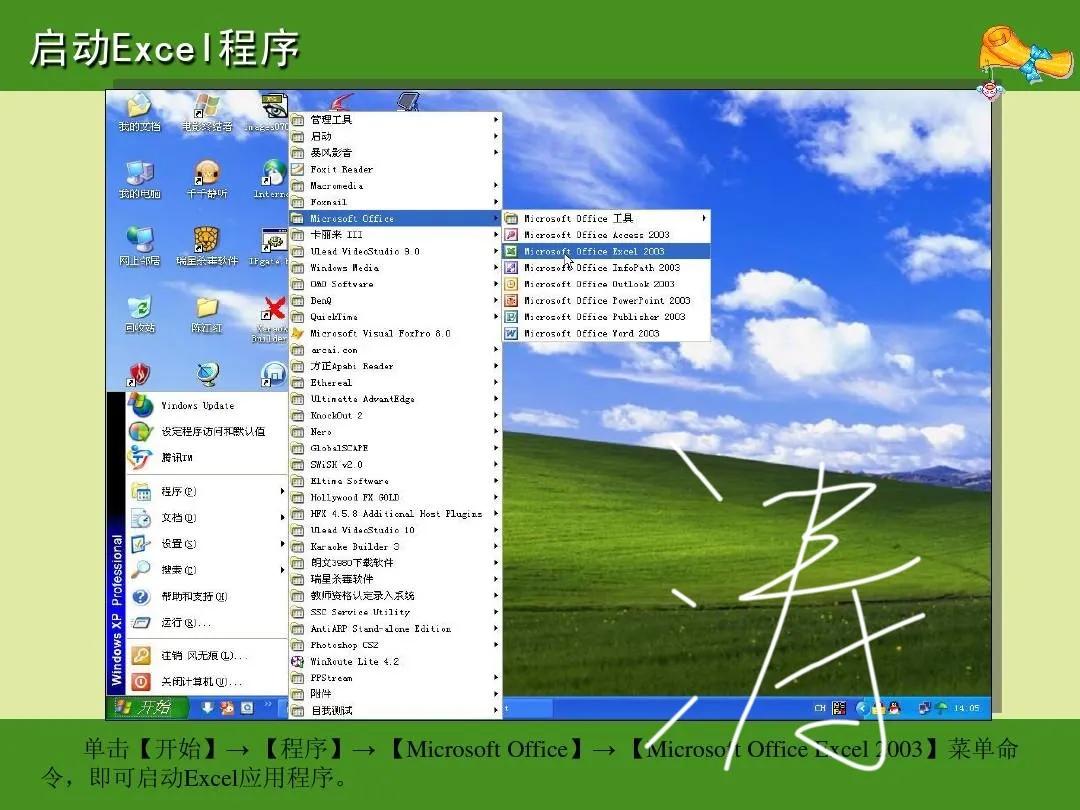Open Microsoft Office Publisher 2003

pyautogui.click(x=596, y=317)
